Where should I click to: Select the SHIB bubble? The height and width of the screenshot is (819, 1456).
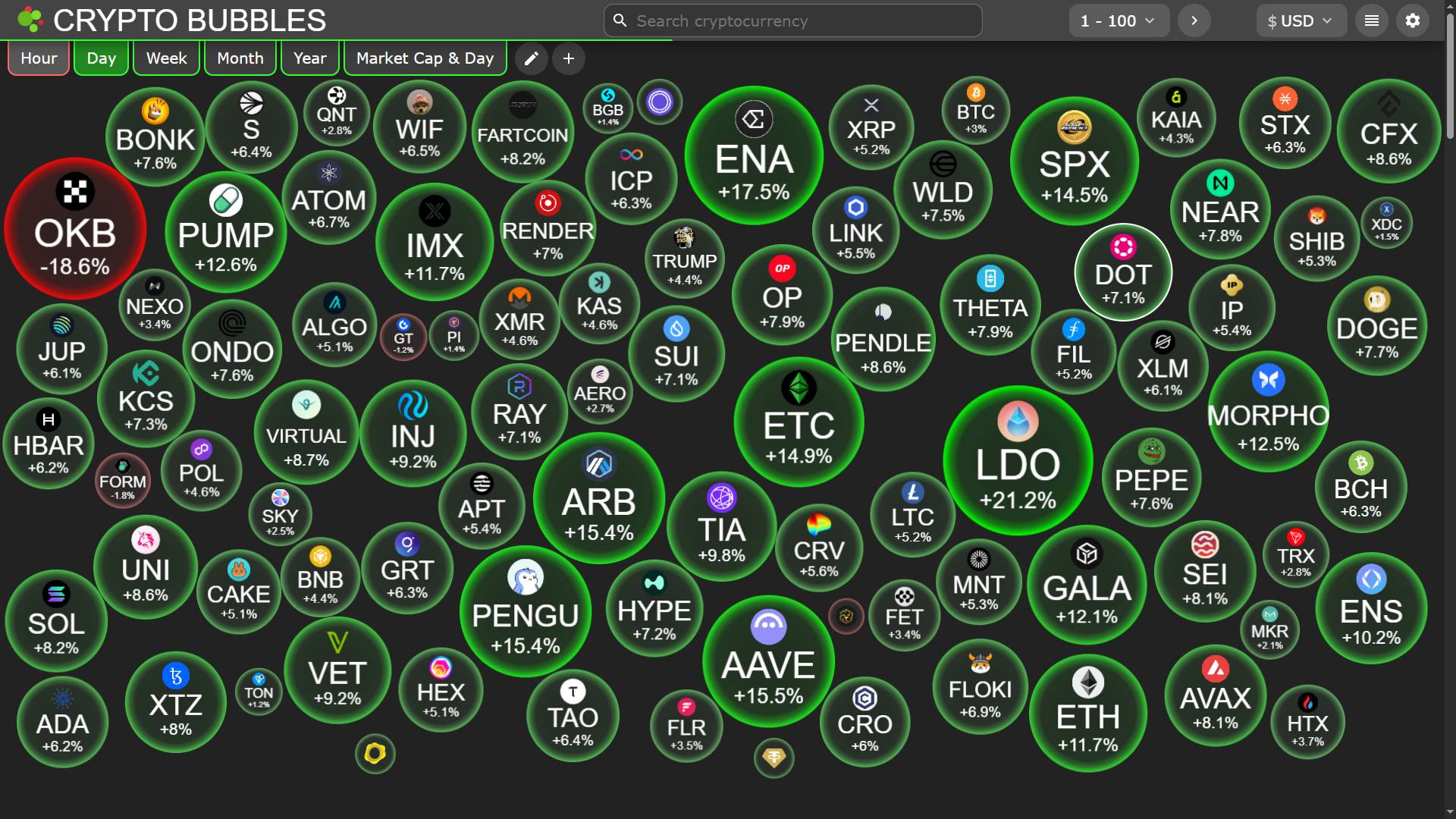tap(1316, 238)
